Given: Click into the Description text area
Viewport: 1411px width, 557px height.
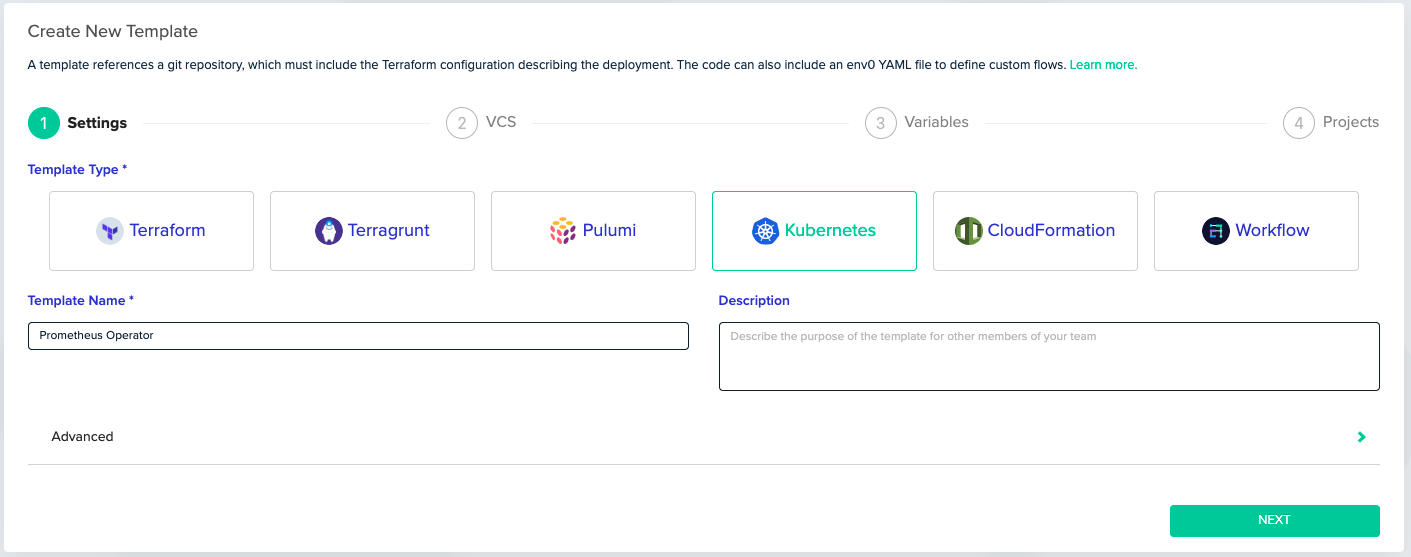Looking at the screenshot, I should (1049, 356).
